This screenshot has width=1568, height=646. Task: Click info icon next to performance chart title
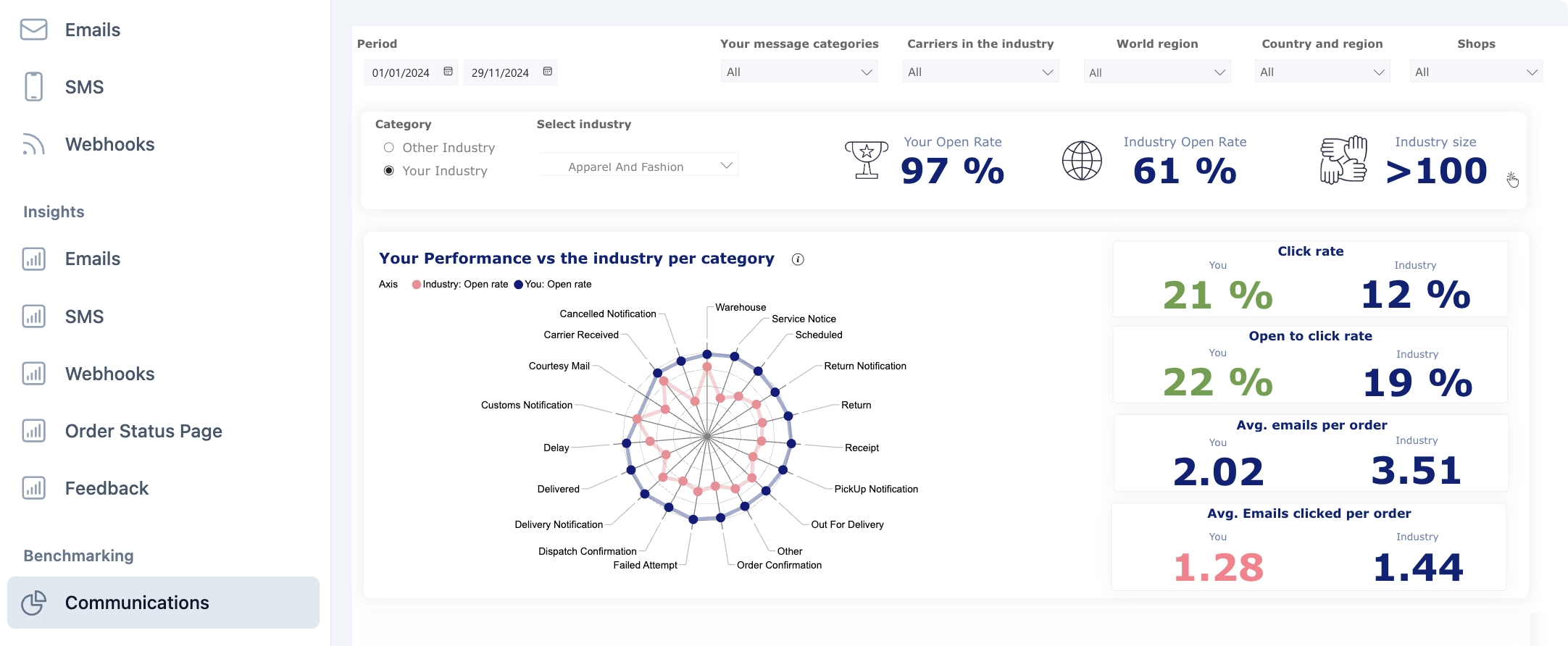[x=798, y=259]
